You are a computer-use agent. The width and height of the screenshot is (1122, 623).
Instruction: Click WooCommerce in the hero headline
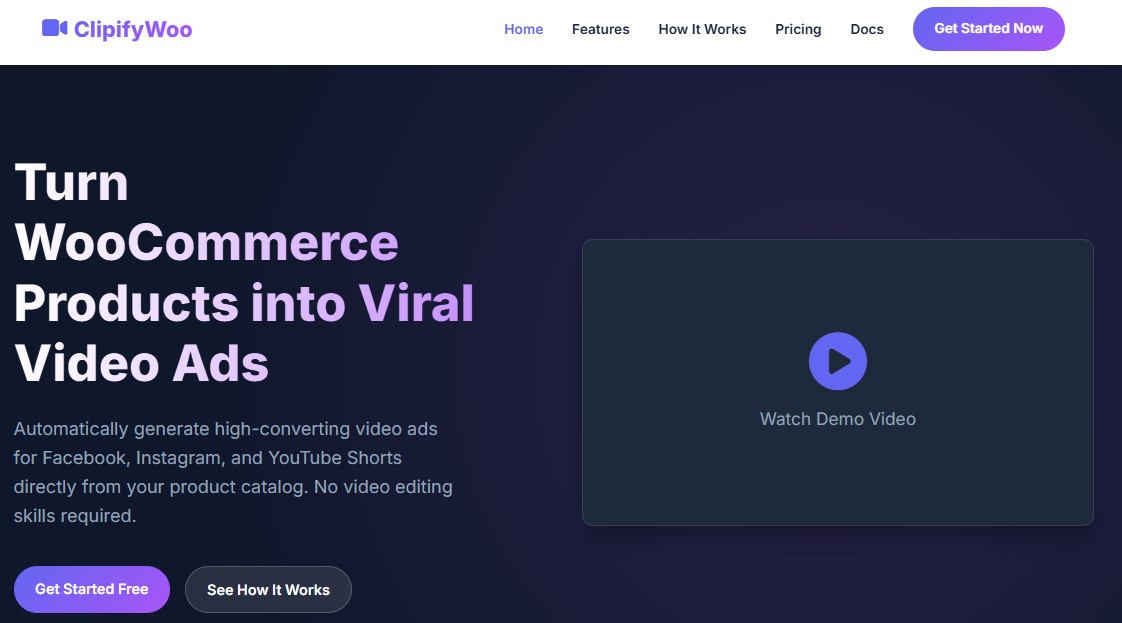coord(206,243)
